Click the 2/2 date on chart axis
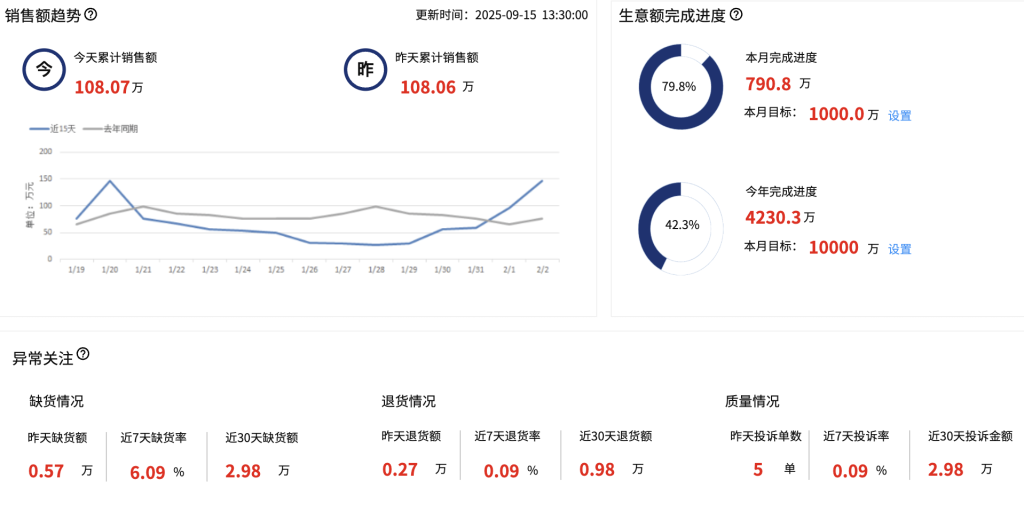This screenshot has height=519, width=1024. (x=542, y=270)
